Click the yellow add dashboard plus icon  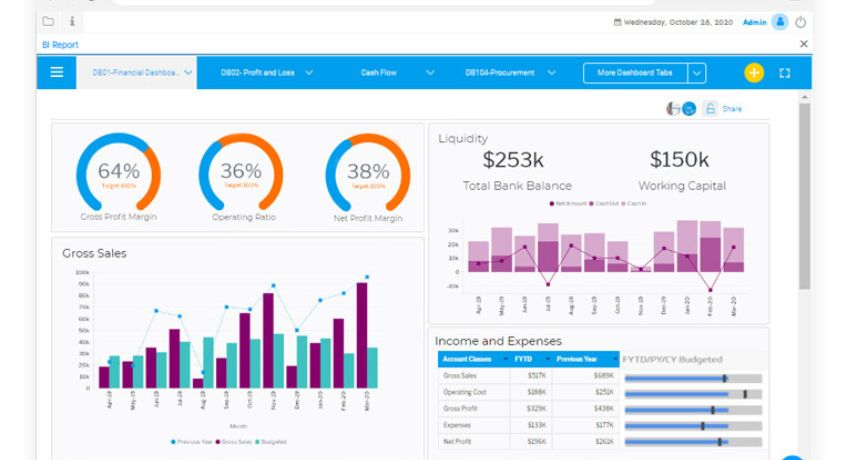pyautogui.click(x=753, y=73)
